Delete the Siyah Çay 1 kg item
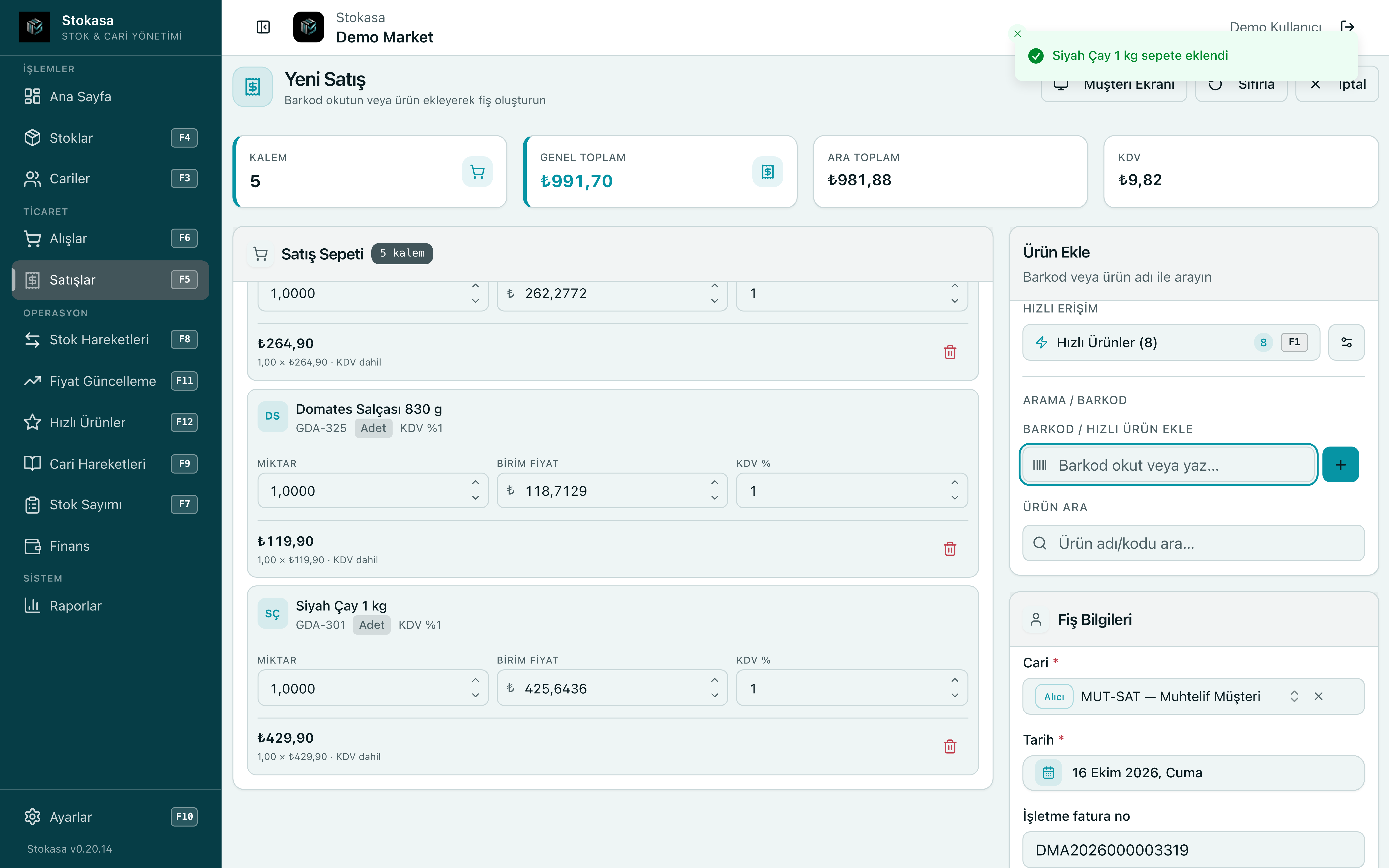The width and height of the screenshot is (1389, 868). (950, 746)
